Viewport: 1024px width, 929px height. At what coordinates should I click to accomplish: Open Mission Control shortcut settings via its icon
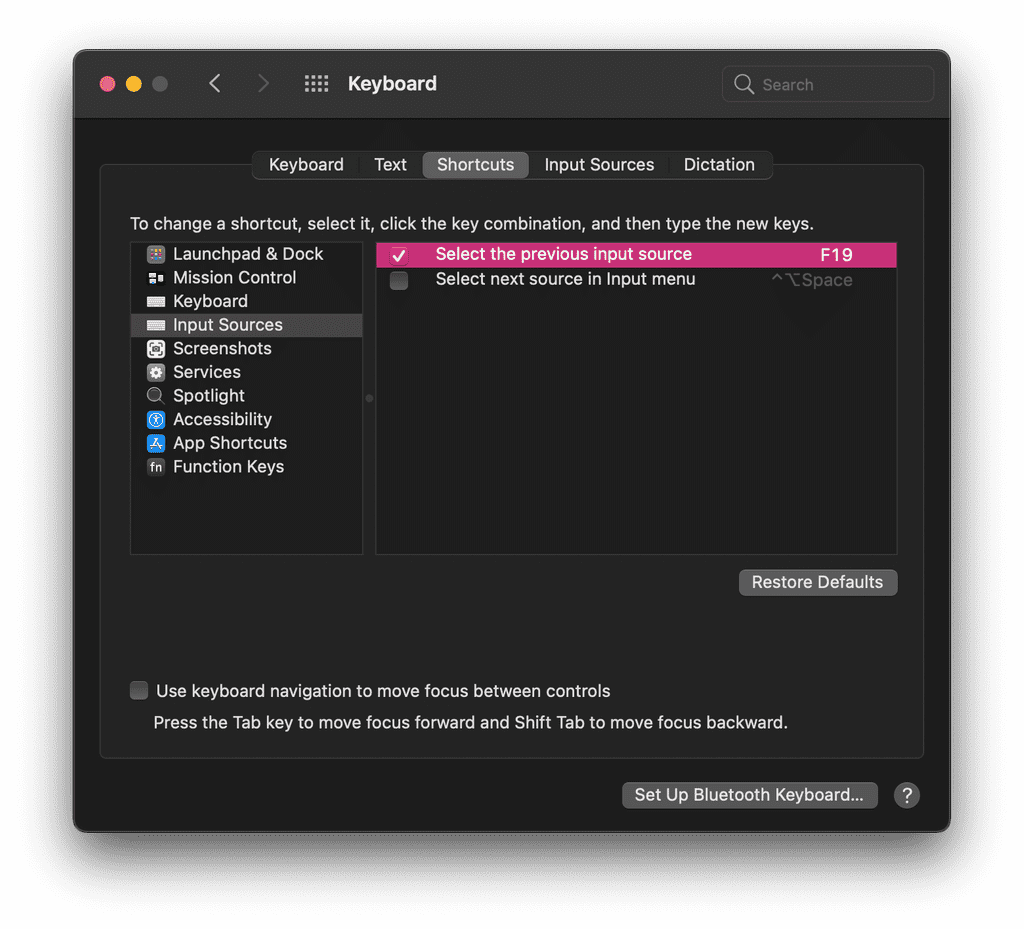tap(156, 277)
